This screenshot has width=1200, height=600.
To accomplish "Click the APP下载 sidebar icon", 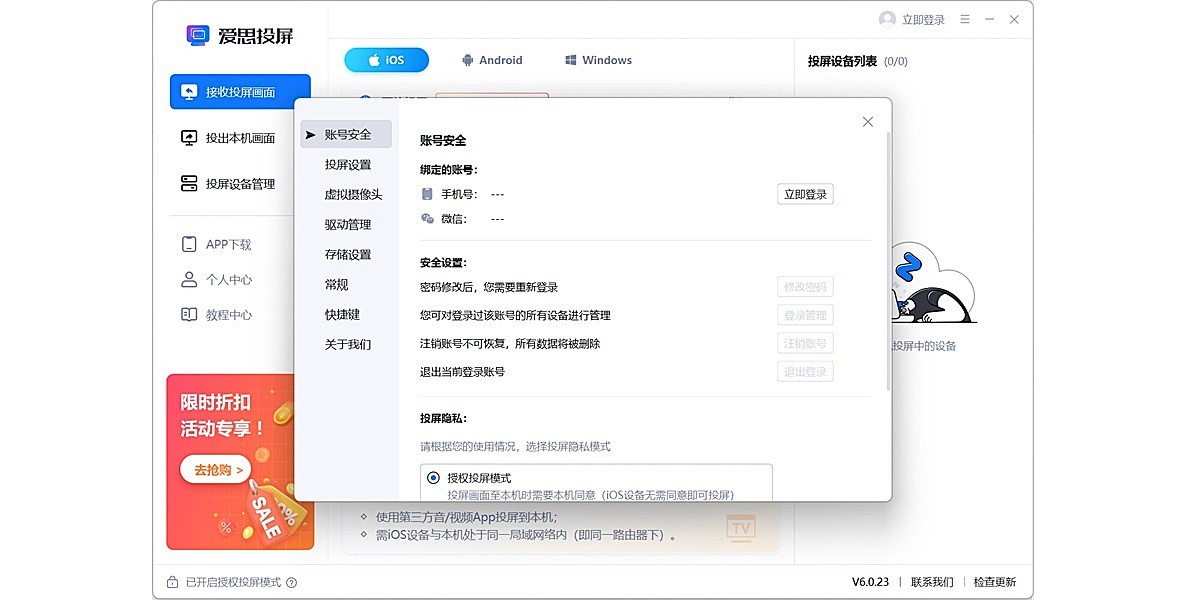I will click(x=190, y=243).
